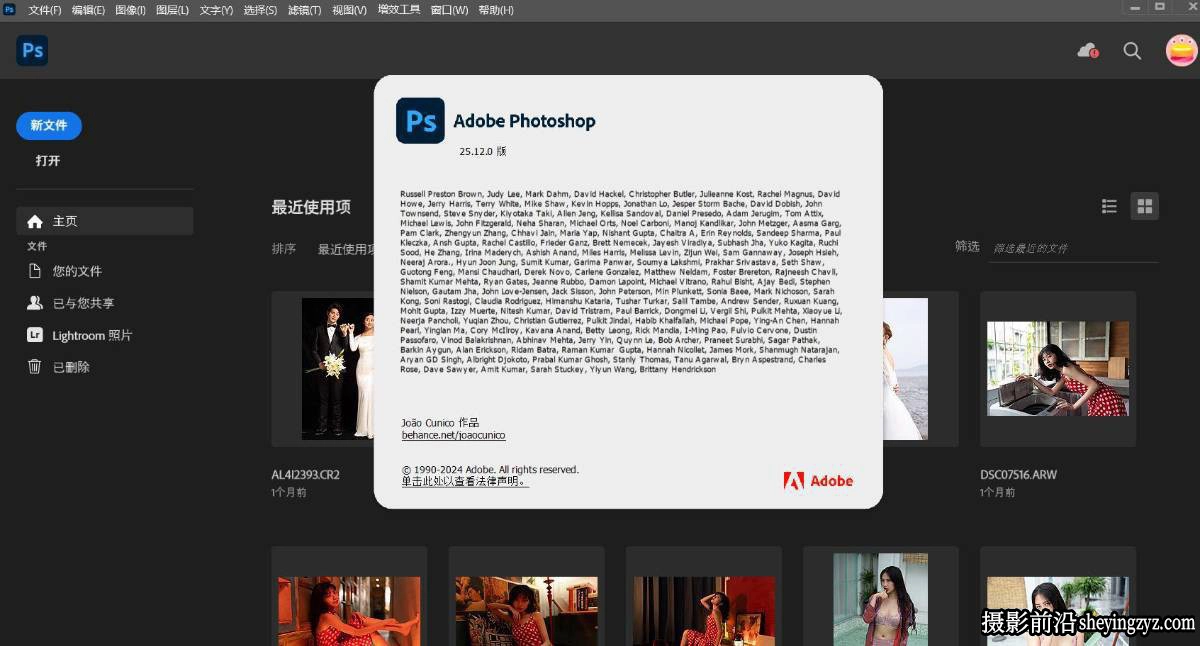Click the Adobe logo in About dialog
Screen dimensions: 1200x646
click(x=818, y=481)
